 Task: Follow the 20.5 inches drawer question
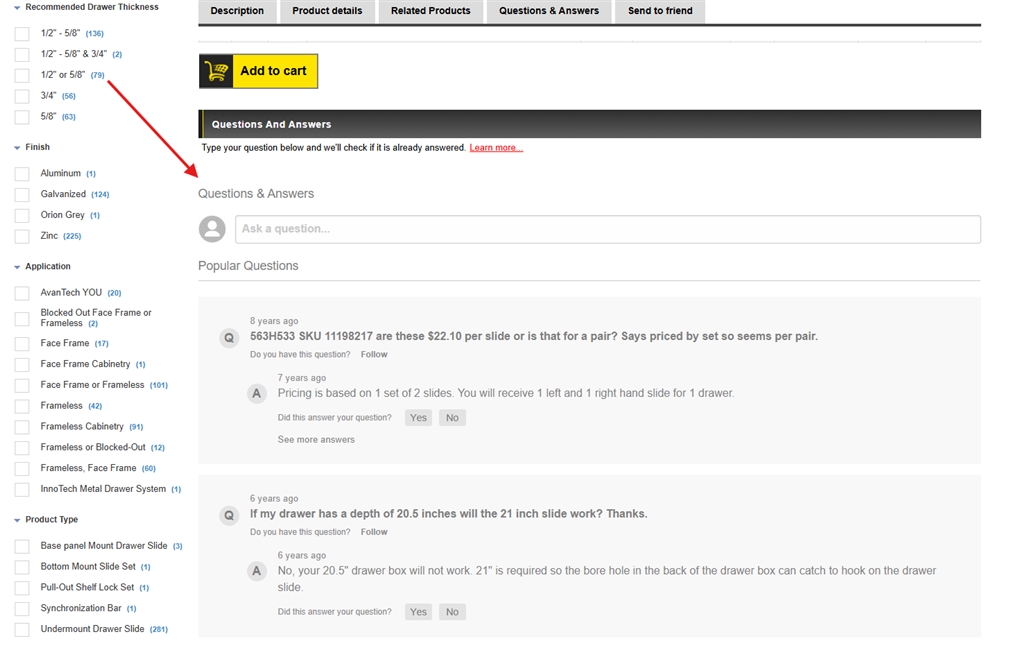point(374,532)
